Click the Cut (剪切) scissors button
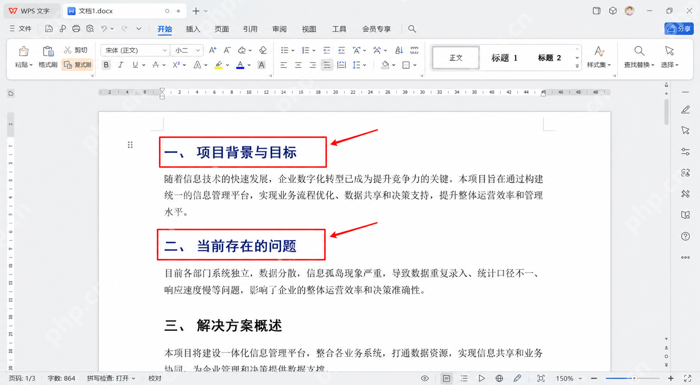This screenshot has width=700, height=385. (76, 50)
